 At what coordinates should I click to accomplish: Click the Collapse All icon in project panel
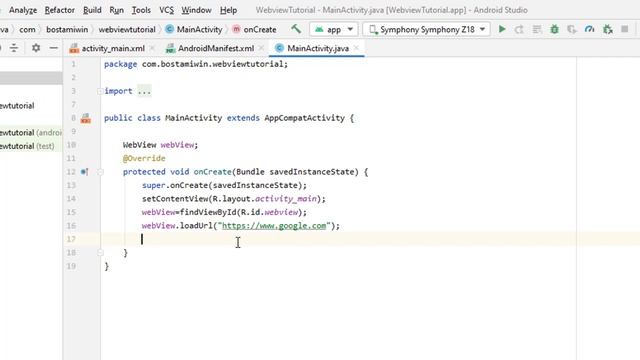(x=14, y=48)
